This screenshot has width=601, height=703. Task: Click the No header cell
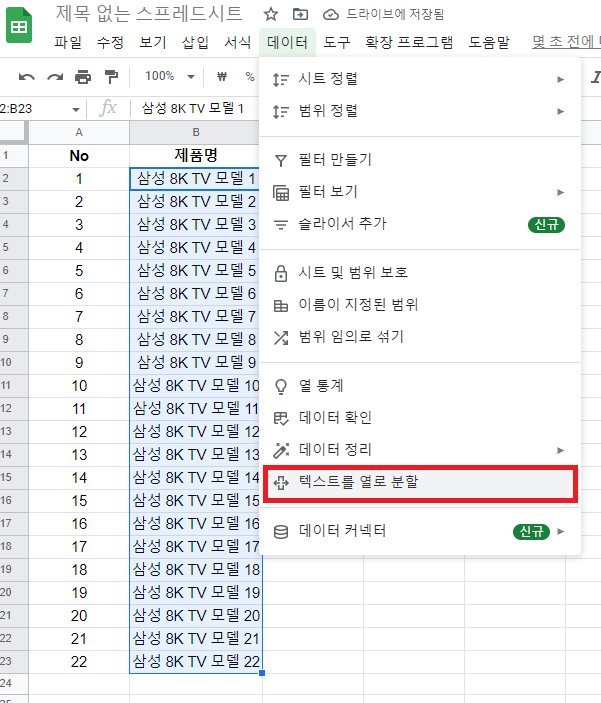79,156
